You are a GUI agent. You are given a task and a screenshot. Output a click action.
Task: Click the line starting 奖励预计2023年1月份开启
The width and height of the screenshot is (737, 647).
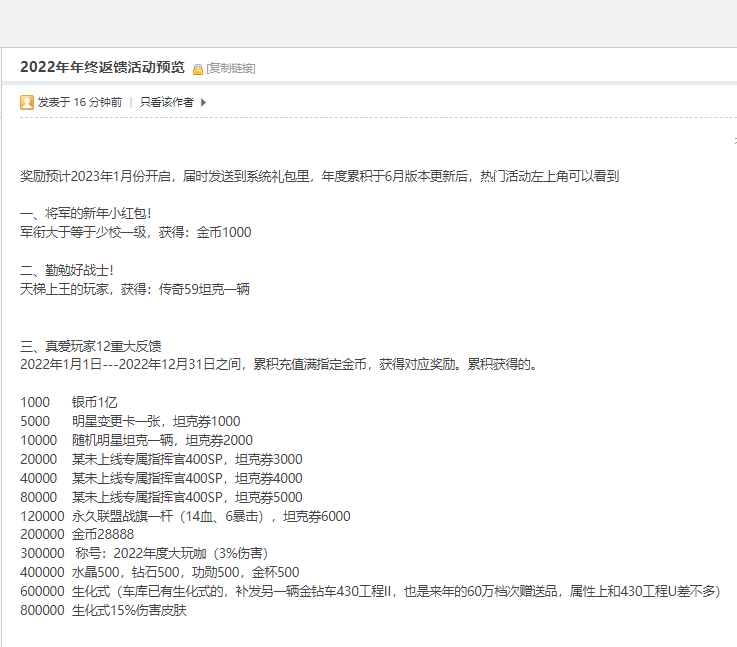pyautogui.click(x=320, y=176)
